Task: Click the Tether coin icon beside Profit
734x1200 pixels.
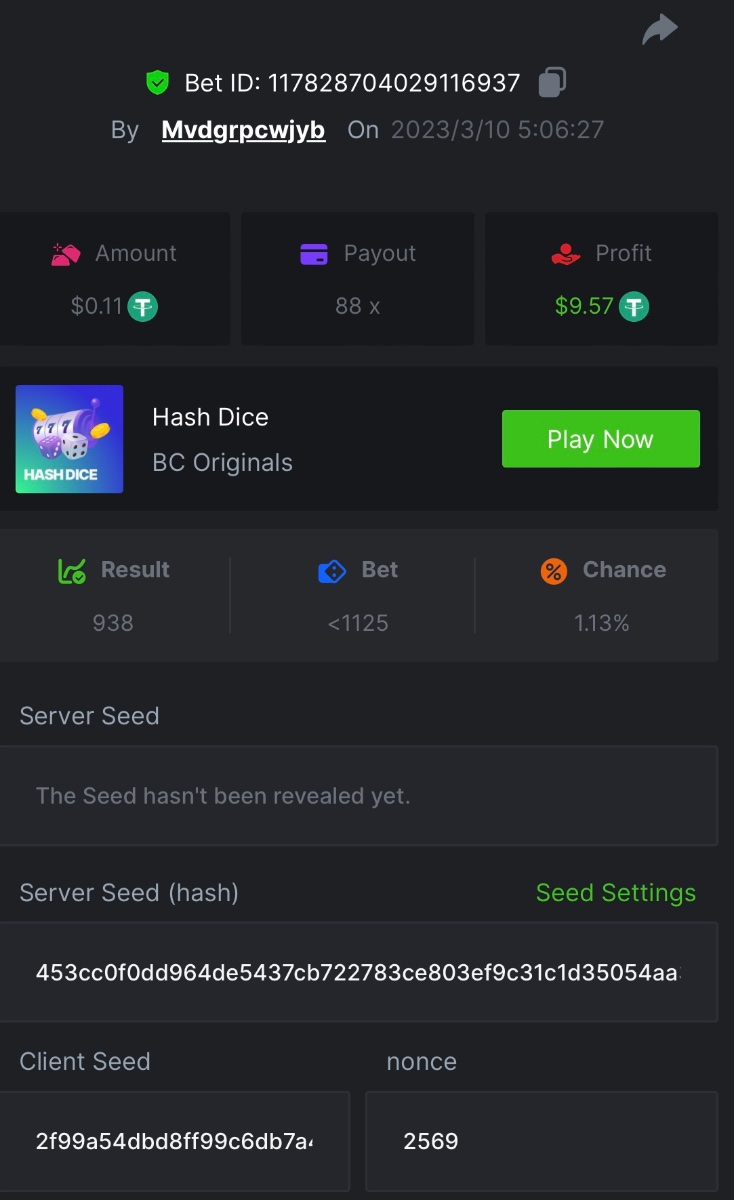Action: (634, 306)
